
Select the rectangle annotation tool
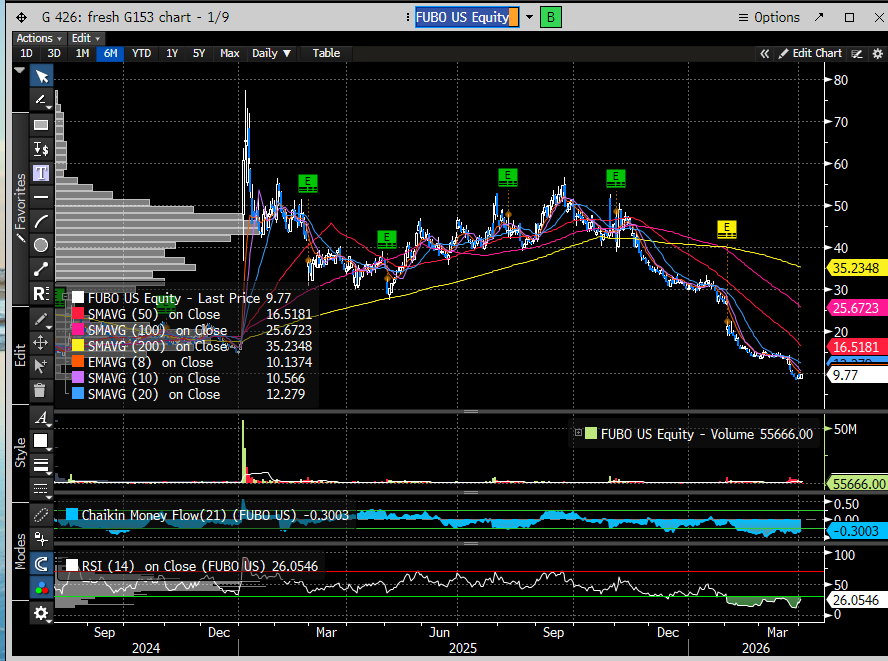coord(41,124)
